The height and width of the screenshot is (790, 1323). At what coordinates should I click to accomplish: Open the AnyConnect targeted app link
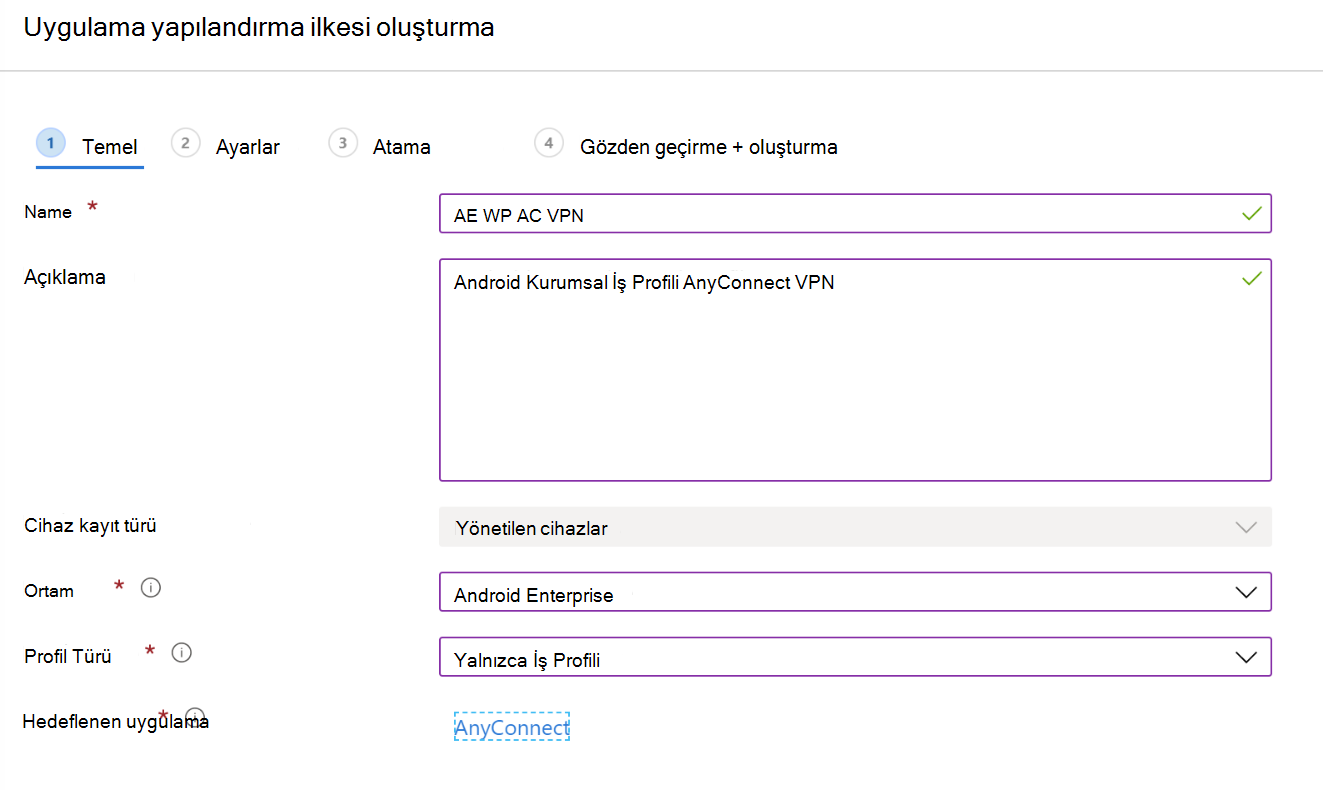[x=511, y=728]
